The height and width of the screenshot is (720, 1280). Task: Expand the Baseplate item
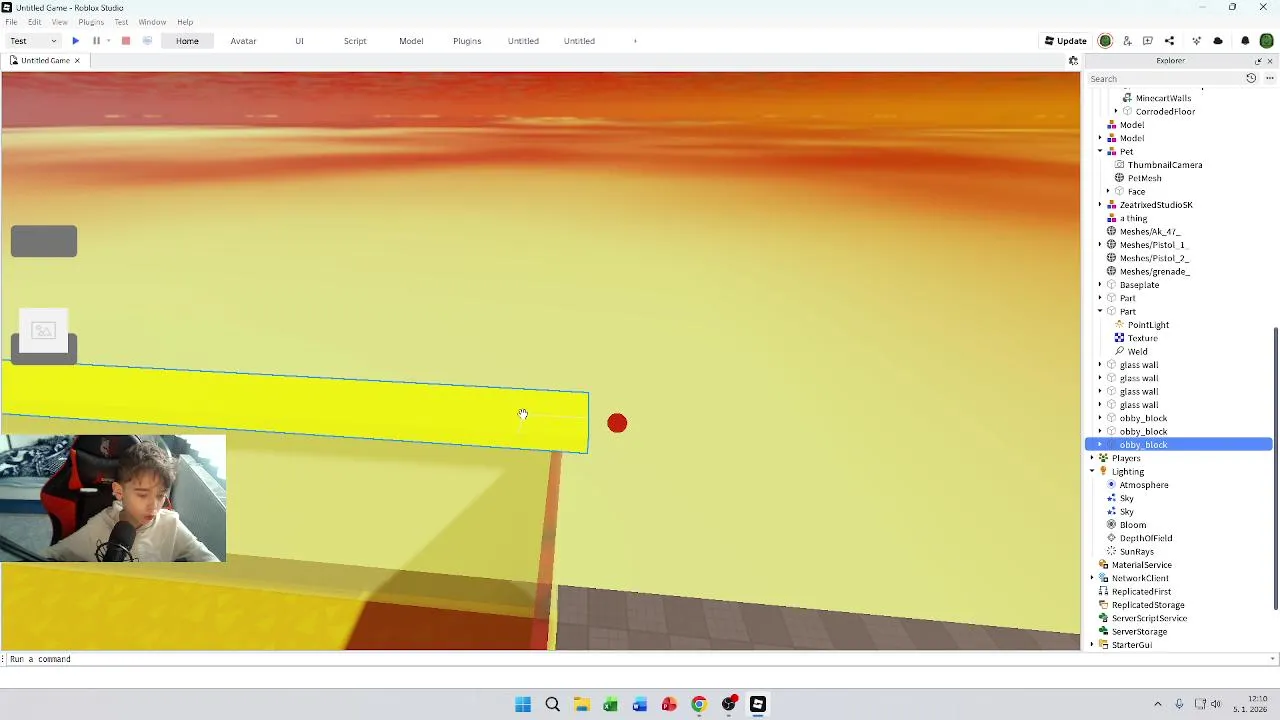1100,285
